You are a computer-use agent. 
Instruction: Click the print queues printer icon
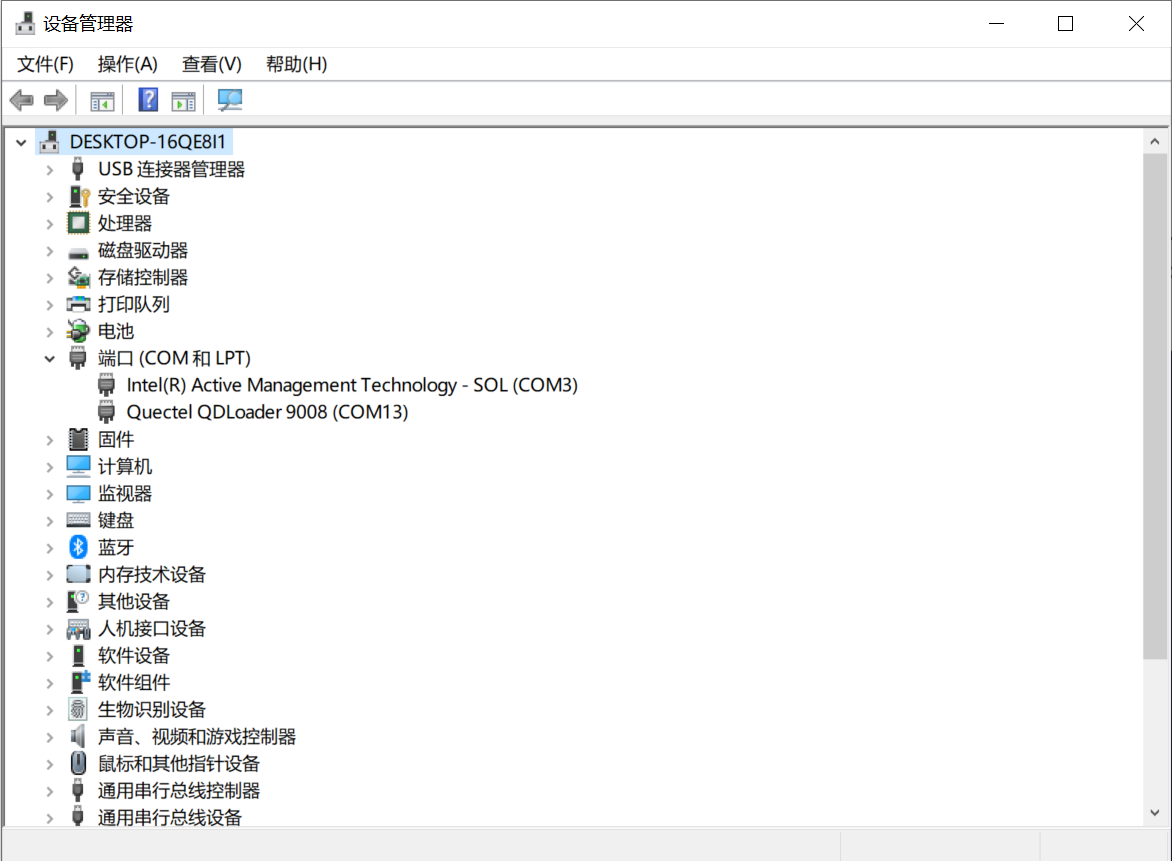pyautogui.click(x=78, y=304)
